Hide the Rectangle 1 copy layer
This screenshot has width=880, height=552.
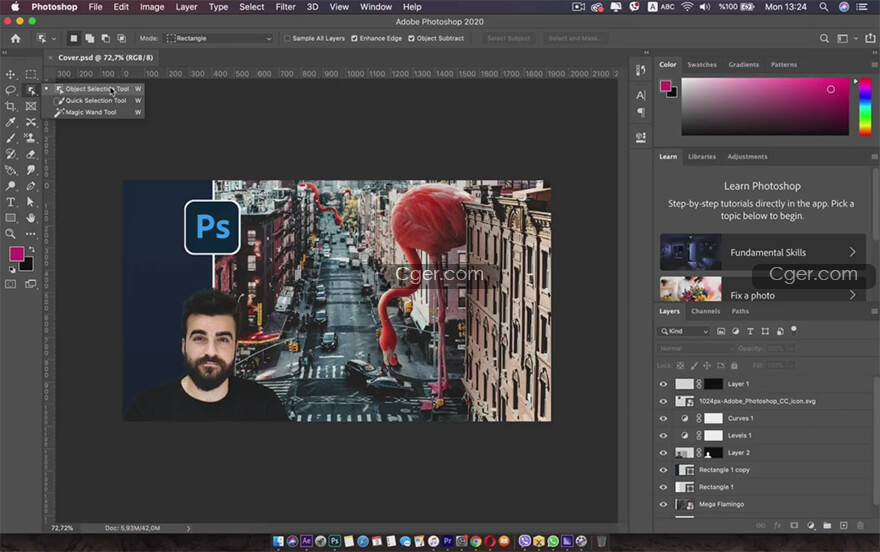click(663, 470)
